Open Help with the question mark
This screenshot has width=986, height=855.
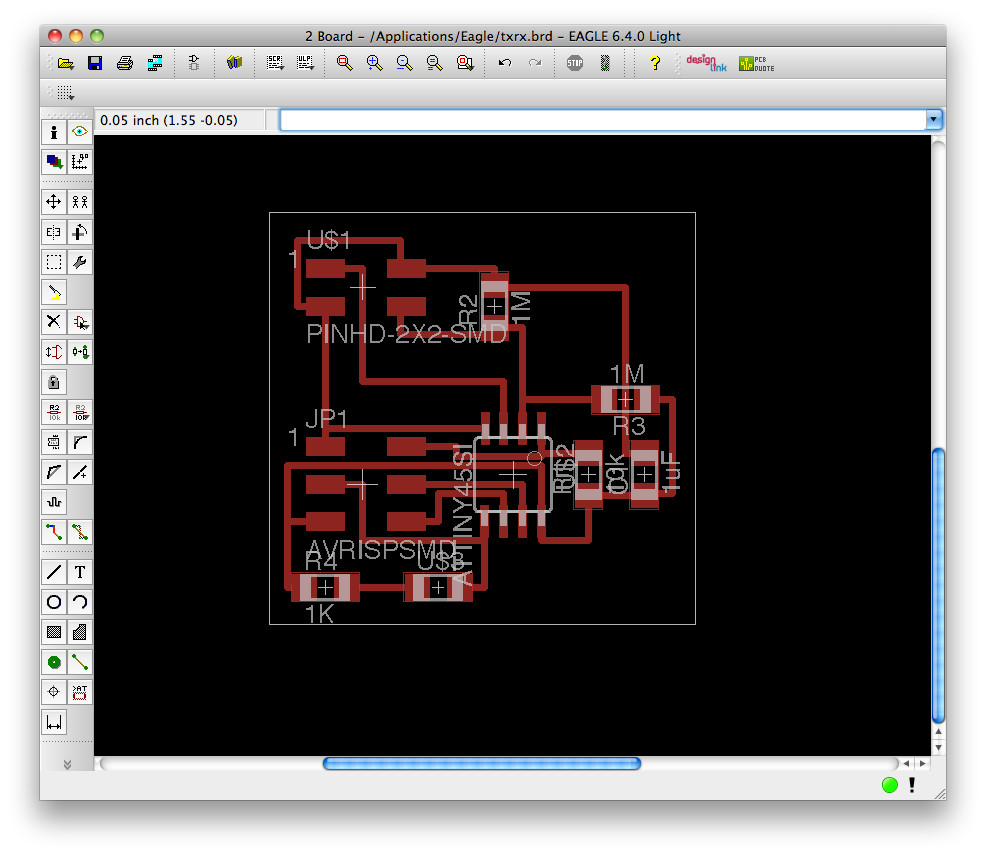[x=655, y=63]
